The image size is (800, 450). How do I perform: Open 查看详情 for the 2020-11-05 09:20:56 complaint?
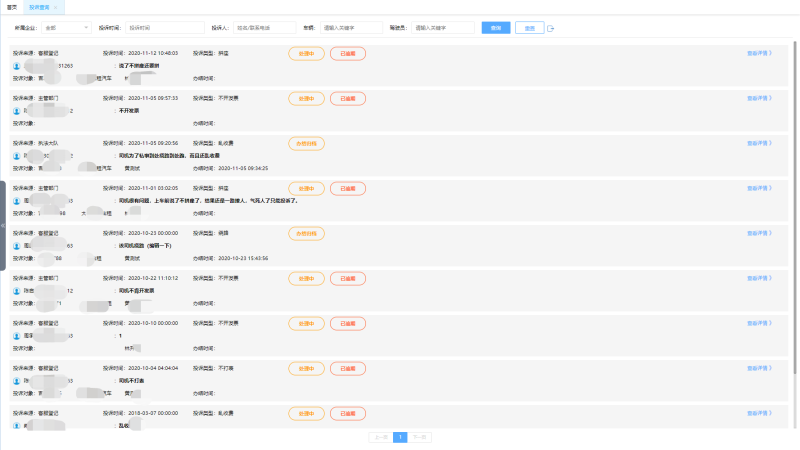(759, 143)
